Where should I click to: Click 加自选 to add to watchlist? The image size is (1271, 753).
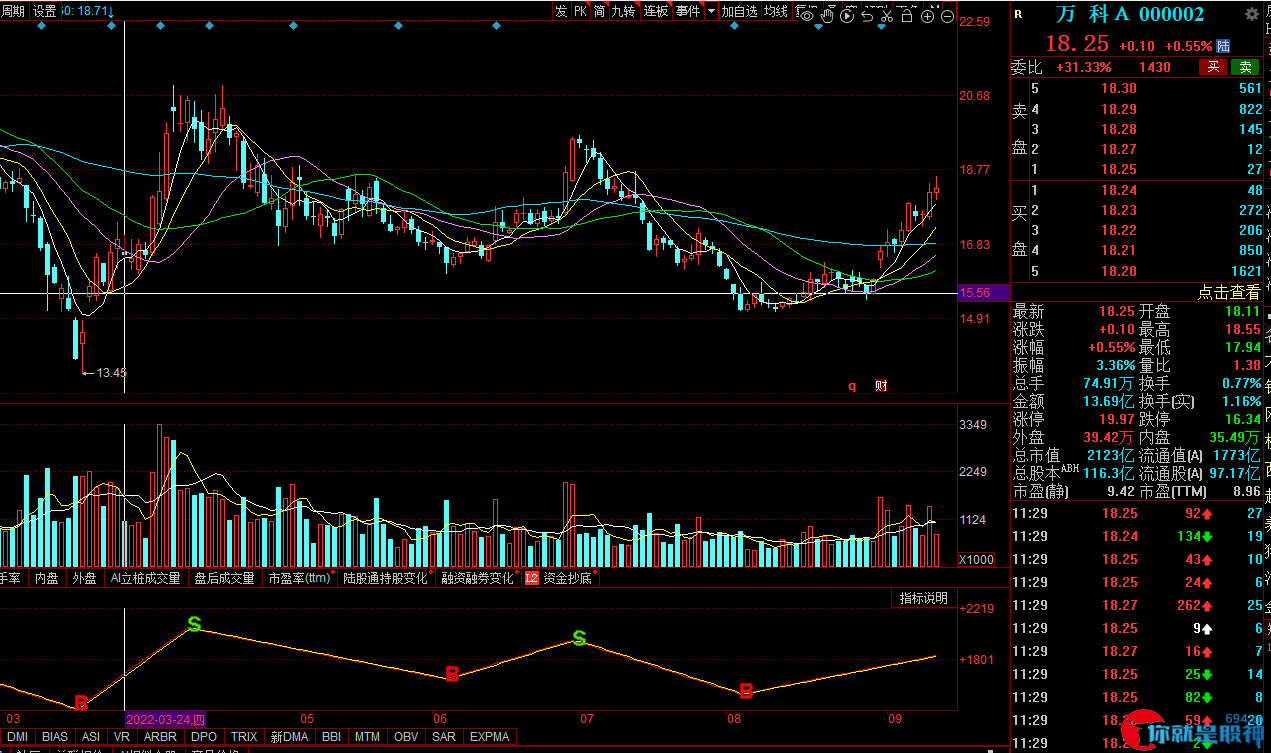(739, 11)
